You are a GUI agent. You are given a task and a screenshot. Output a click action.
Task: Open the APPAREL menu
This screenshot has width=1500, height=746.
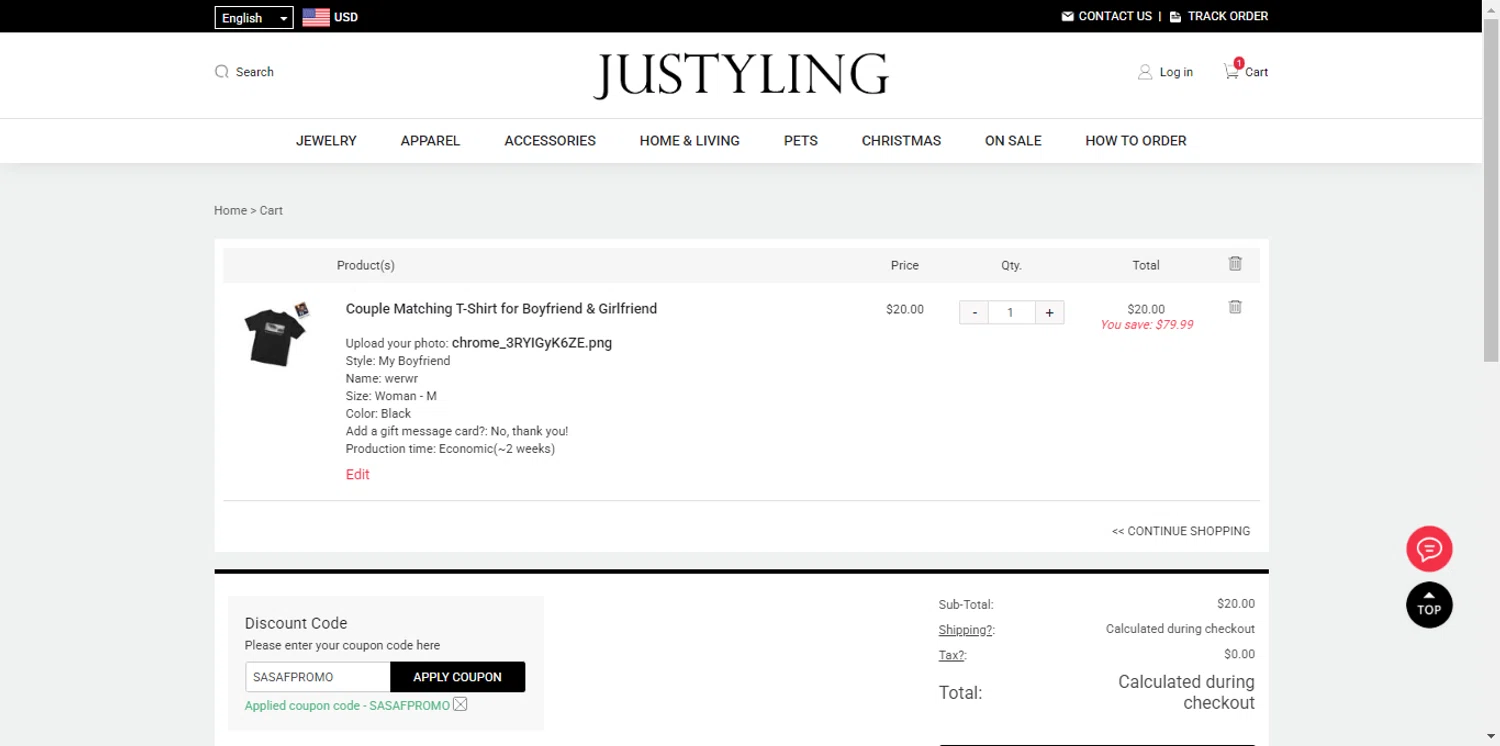[x=430, y=141]
